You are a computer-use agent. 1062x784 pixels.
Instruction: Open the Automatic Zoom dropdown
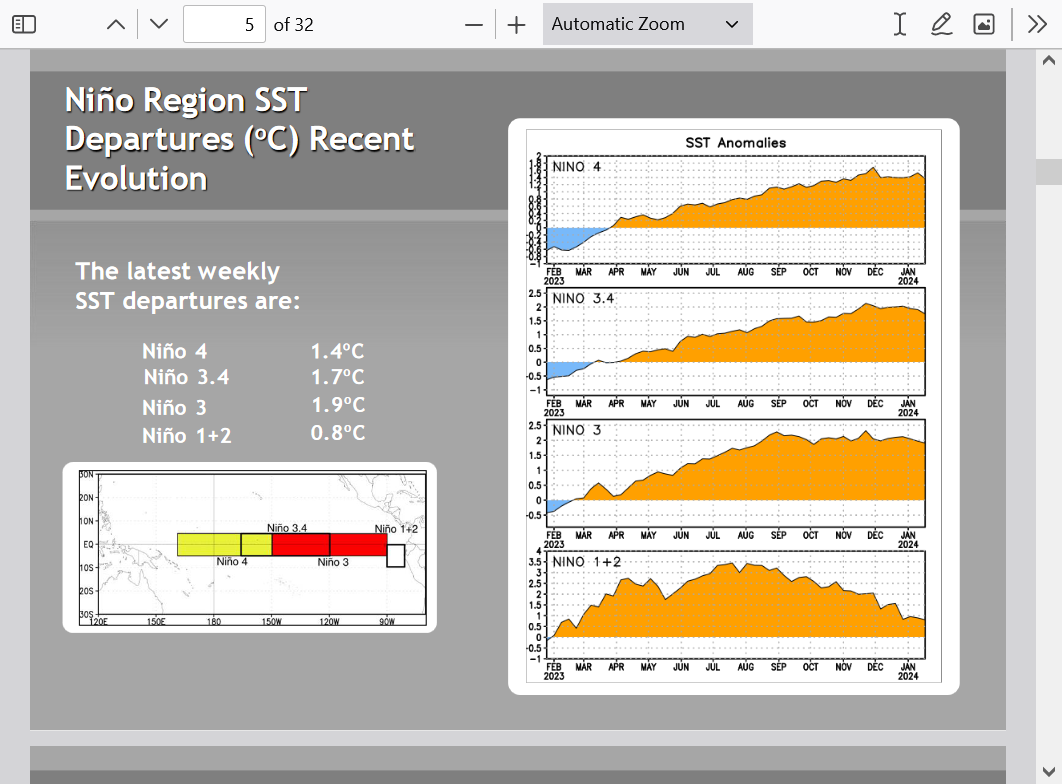click(x=647, y=24)
